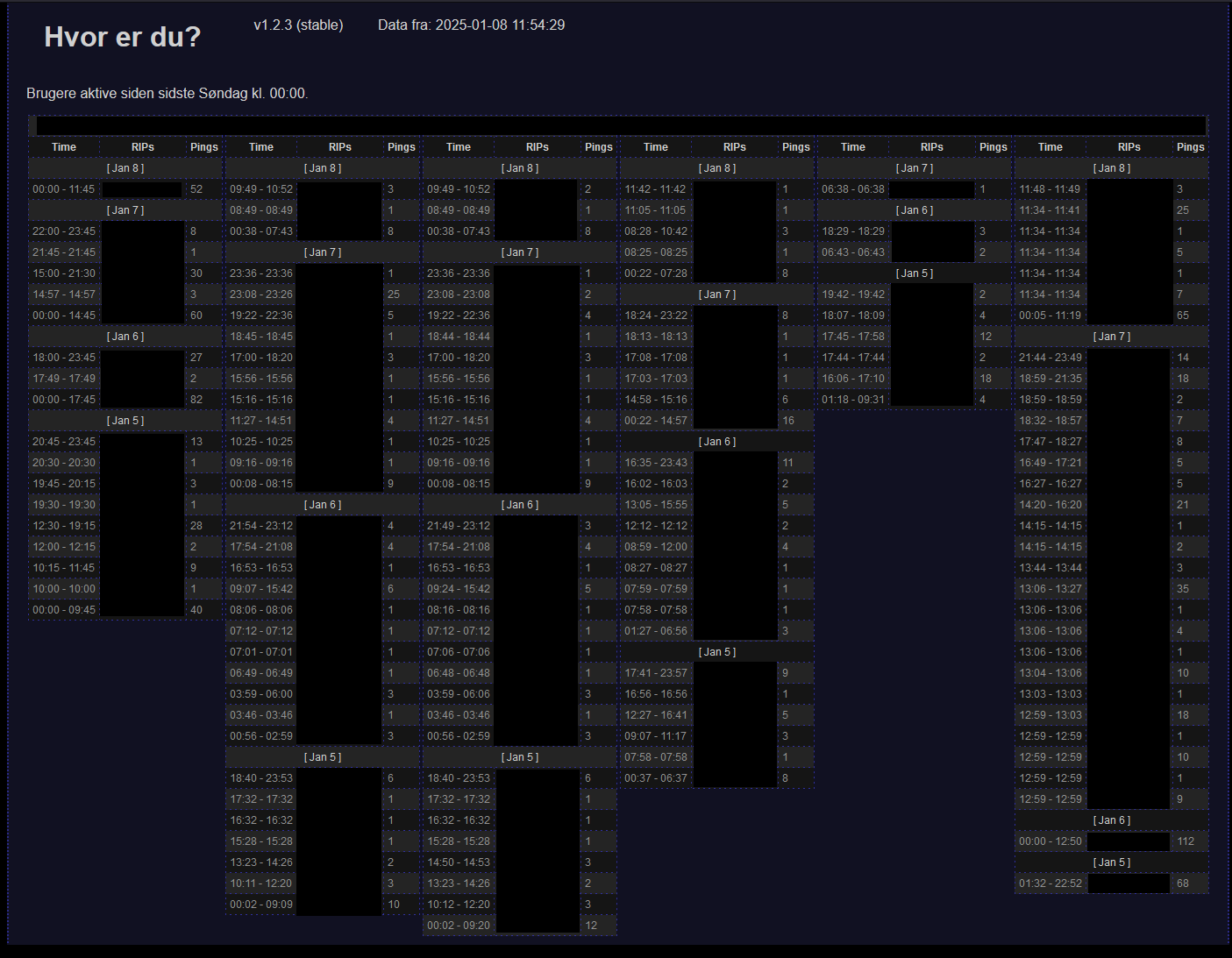Click the ping count "65" beside 00:05 - 11:19
This screenshot has height=958, width=1232.
pyautogui.click(x=1183, y=315)
